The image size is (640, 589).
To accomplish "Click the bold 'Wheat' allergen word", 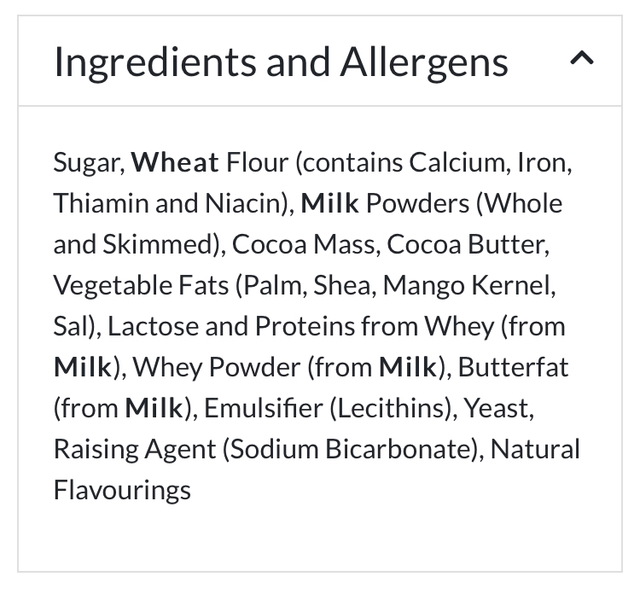I will coord(175,162).
